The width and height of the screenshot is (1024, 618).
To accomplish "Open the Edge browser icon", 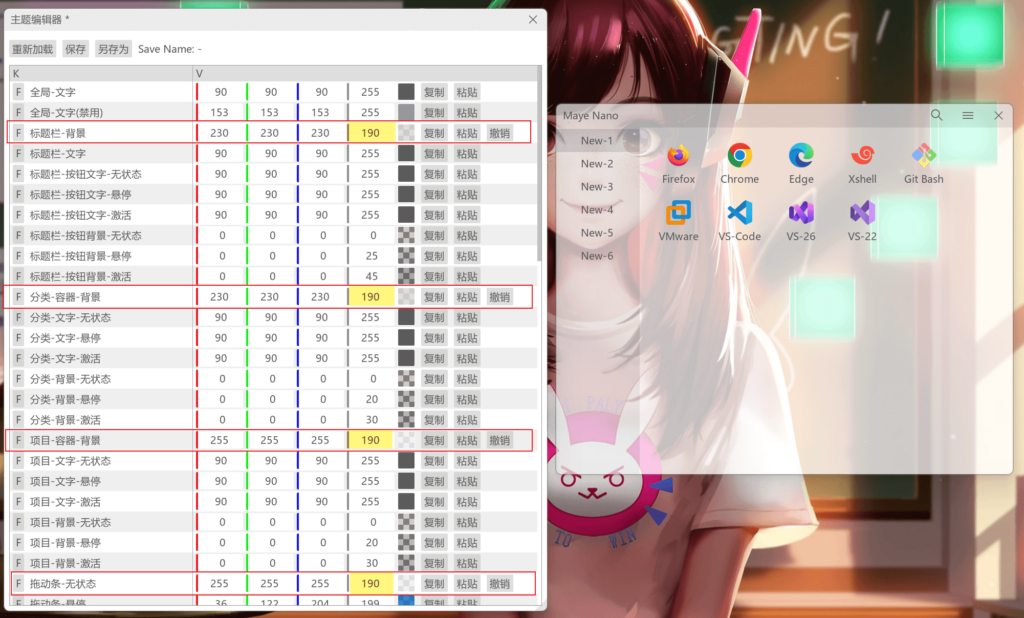I will 801,156.
